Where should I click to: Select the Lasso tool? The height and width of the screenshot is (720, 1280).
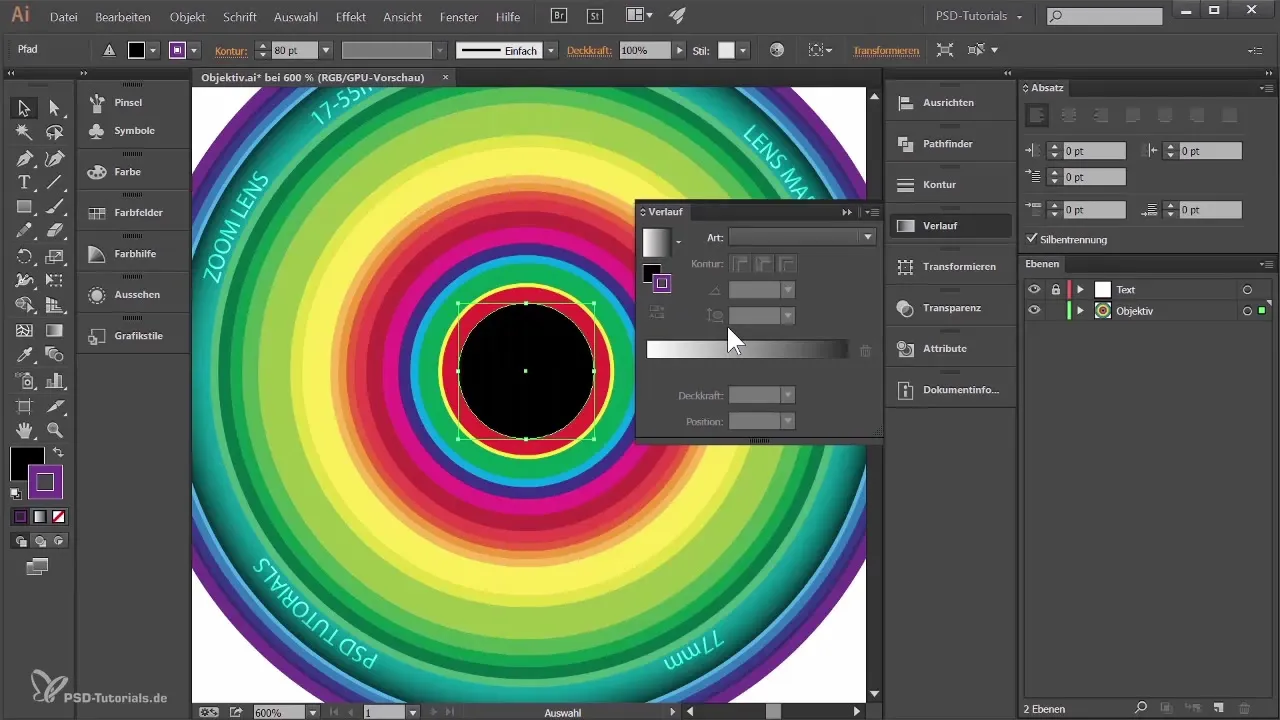point(54,132)
